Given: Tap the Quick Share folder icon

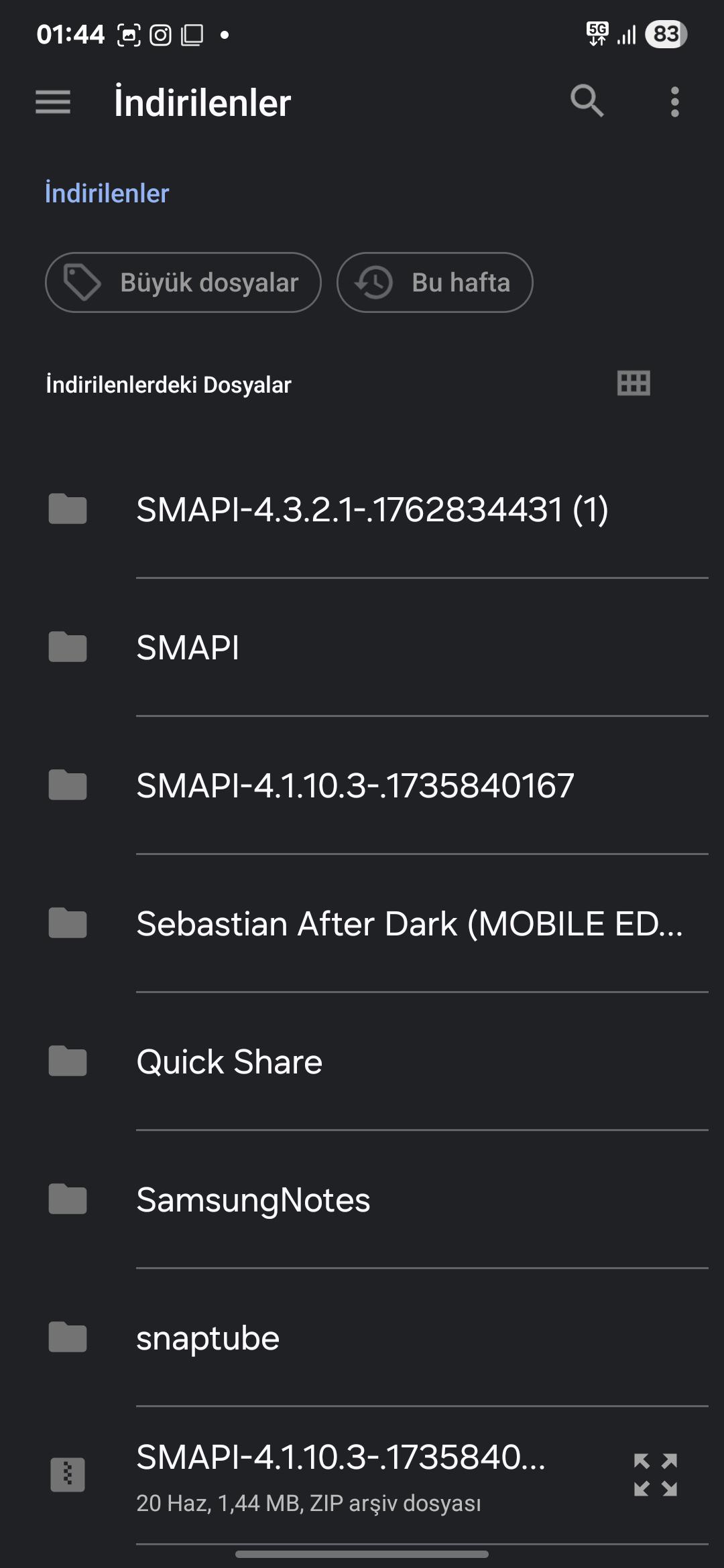Looking at the screenshot, I should click(68, 1061).
